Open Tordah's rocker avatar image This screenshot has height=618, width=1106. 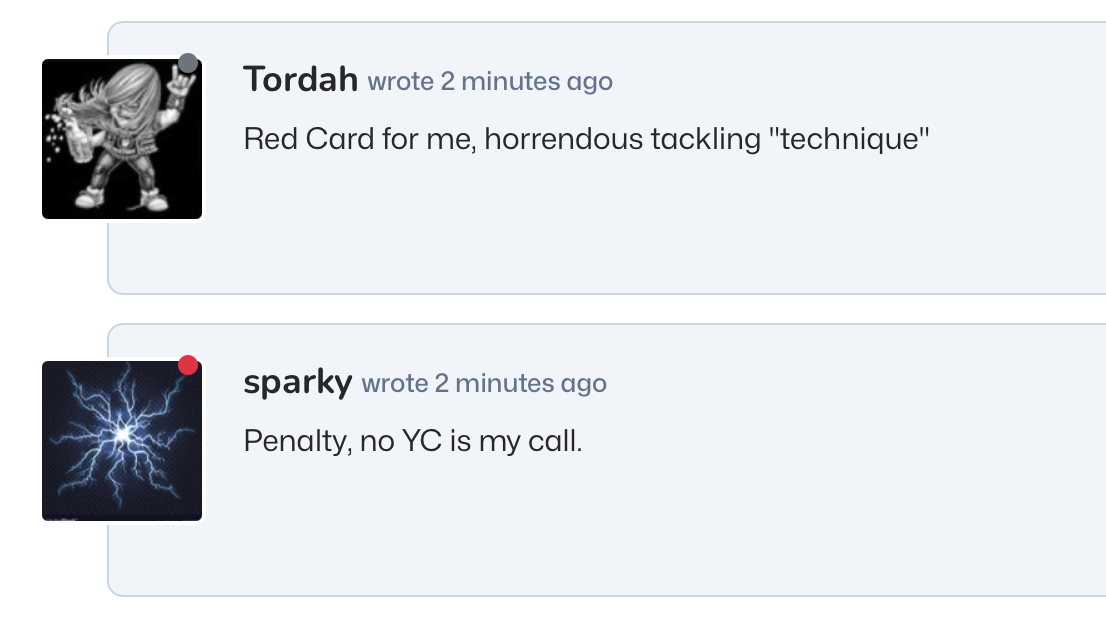click(x=122, y=139)
